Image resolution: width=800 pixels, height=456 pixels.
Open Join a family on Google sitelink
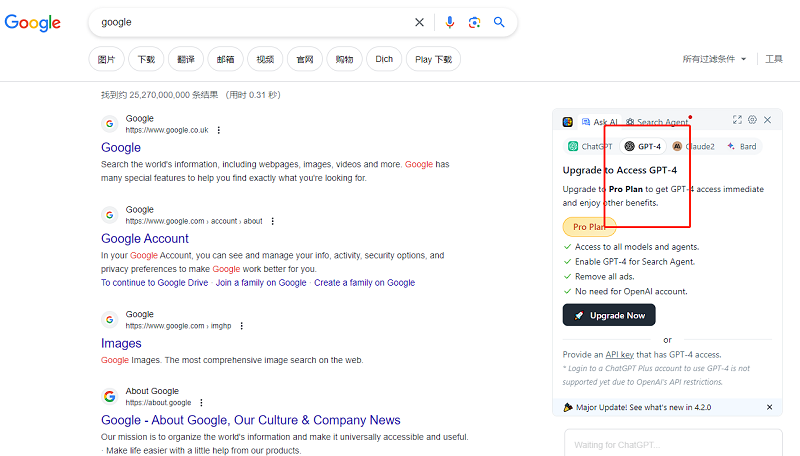coord(261,283)
